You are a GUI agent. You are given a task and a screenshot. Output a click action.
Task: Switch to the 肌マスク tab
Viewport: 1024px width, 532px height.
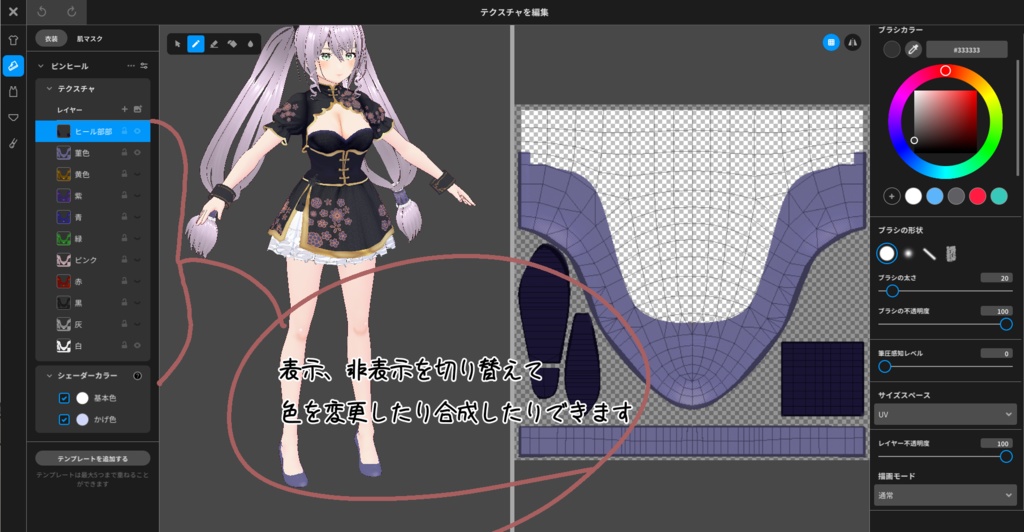click(89, 39)
